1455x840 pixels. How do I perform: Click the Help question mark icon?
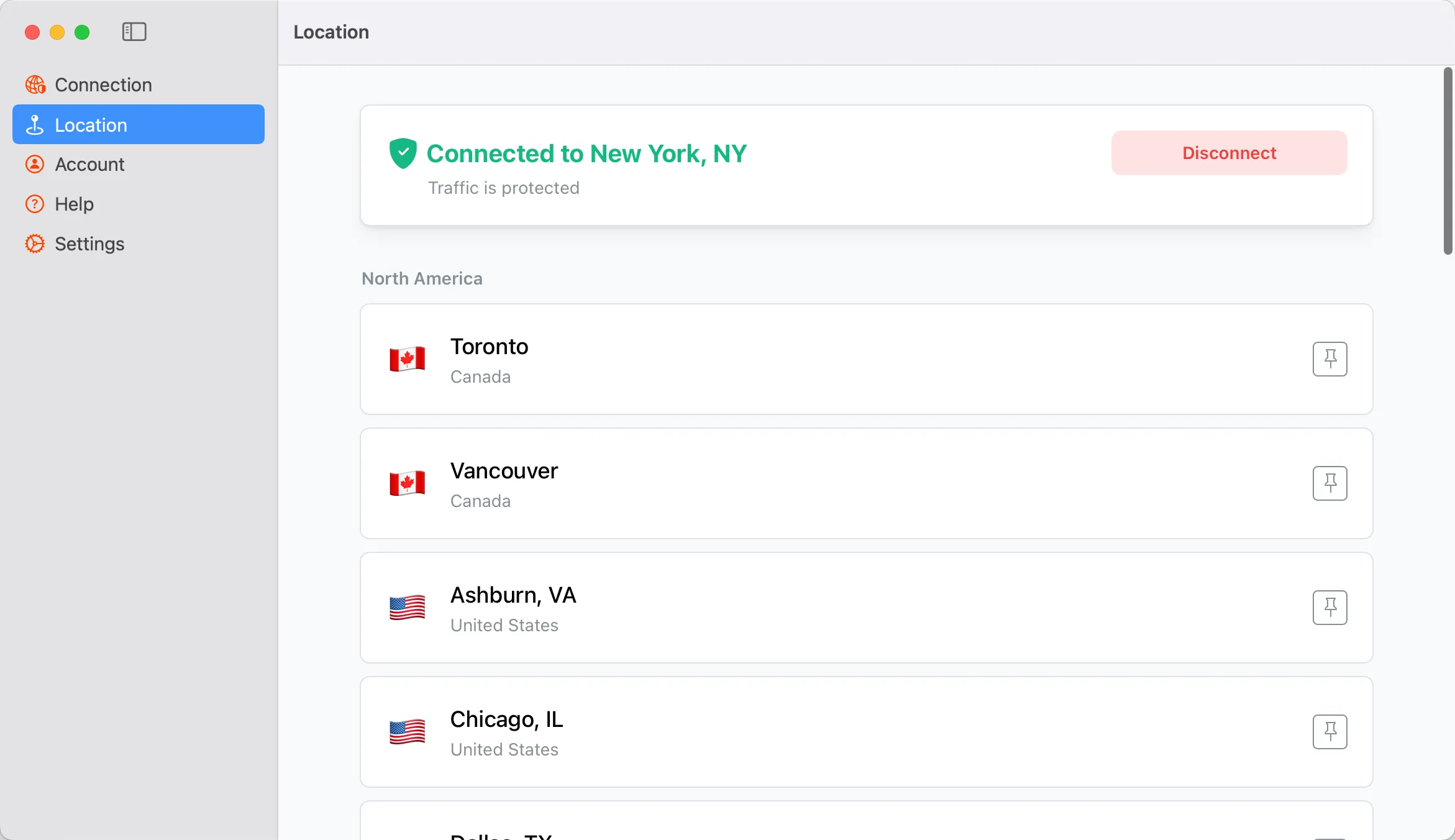(x=34, y=203)
